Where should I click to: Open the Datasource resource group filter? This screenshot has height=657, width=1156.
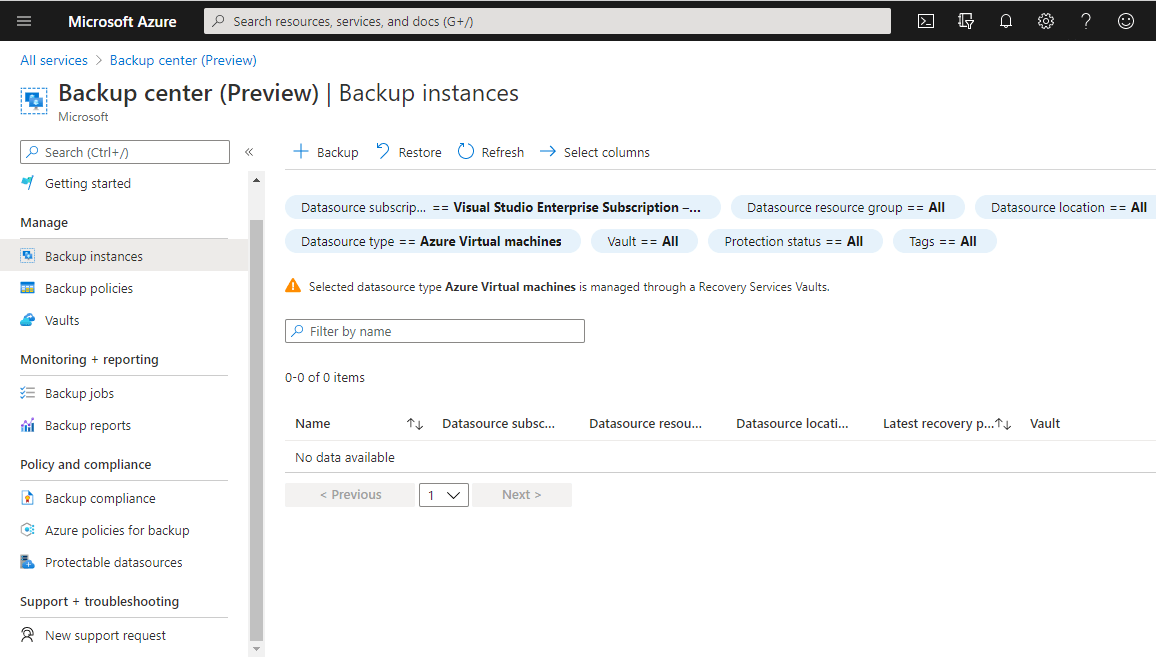pyautogui.click(x=847, y=208)
